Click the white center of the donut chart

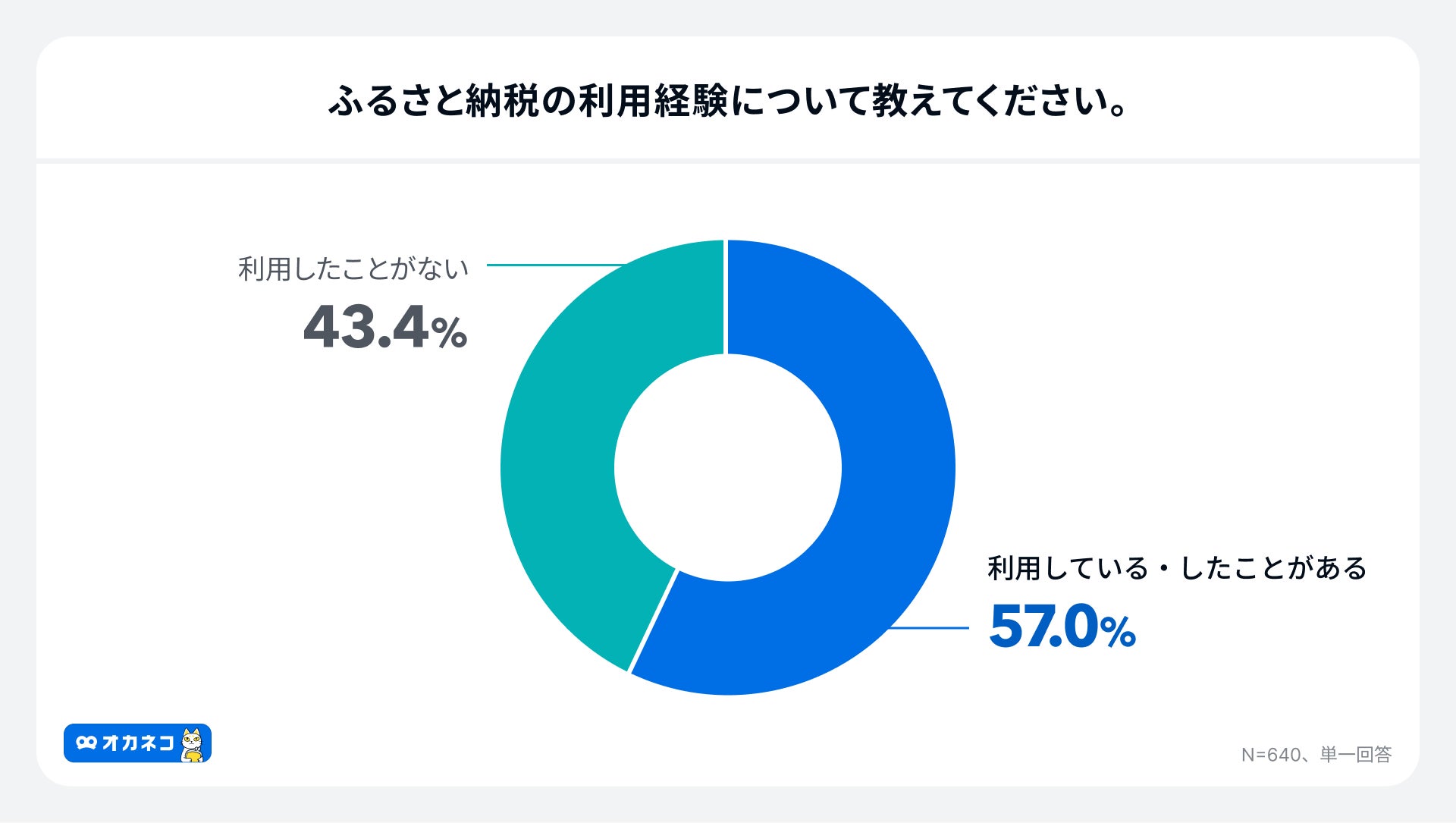click(x=727, y=467)
